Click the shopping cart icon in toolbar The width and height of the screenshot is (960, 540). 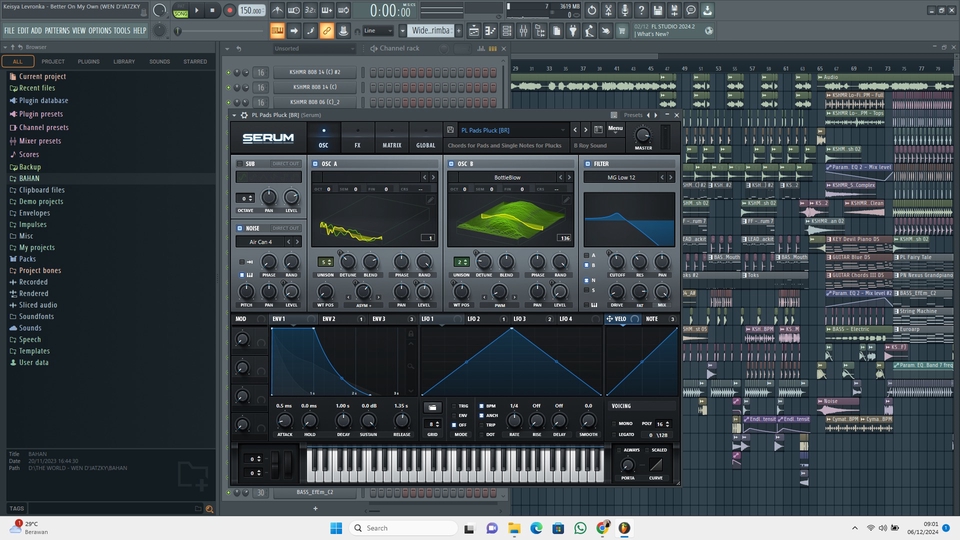[622, 31]
